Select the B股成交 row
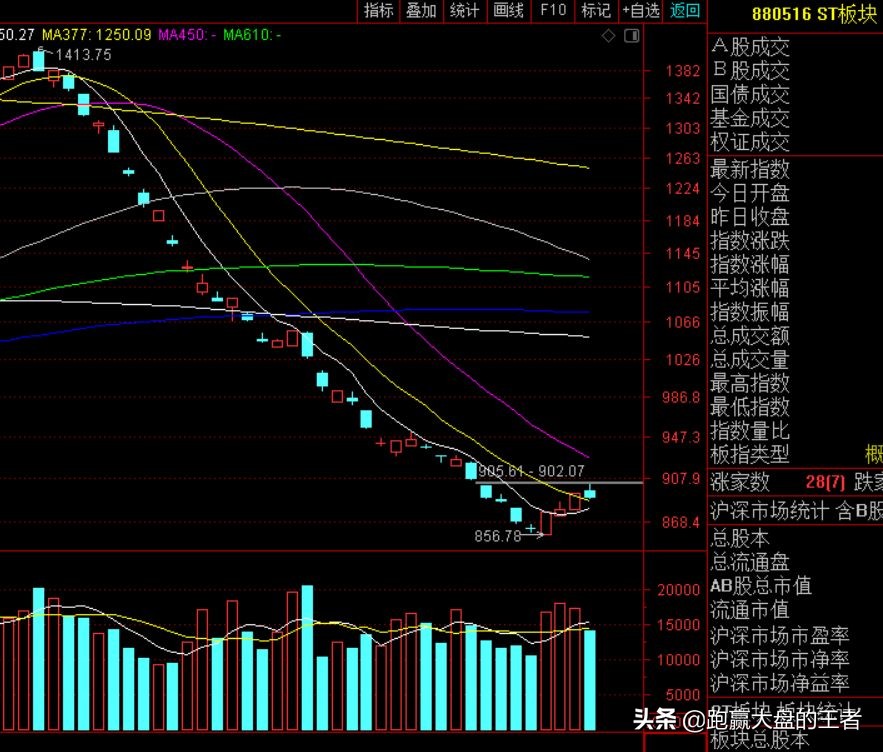Viewport: 883px width, 752px height. click(750, 70)
